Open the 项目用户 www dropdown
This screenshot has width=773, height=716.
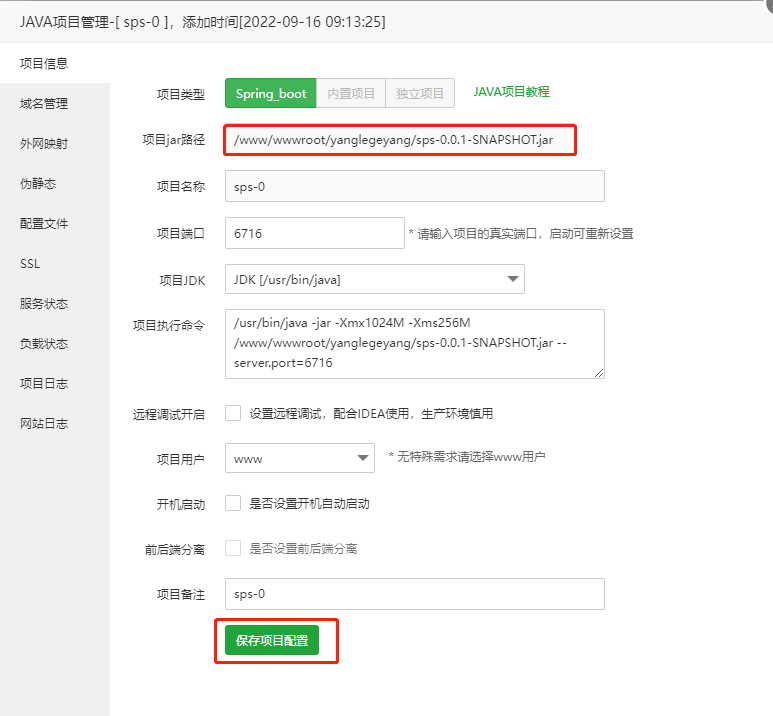[299, 458]
